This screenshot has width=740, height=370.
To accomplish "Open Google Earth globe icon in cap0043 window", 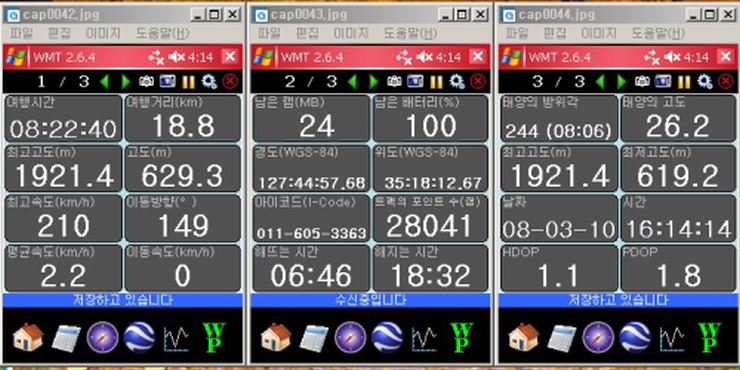I will tap(387, 338).
